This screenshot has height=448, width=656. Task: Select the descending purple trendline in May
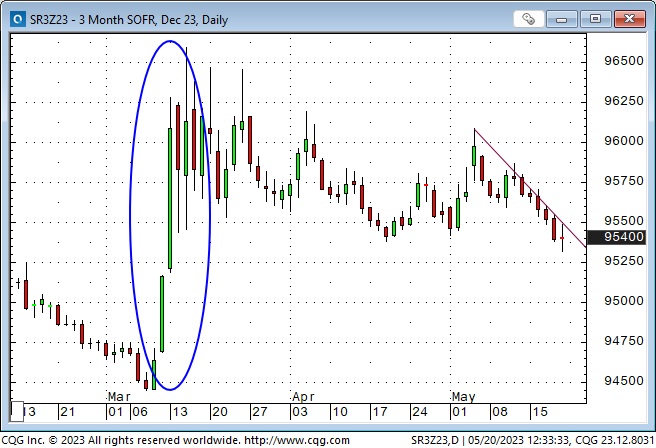530,187
